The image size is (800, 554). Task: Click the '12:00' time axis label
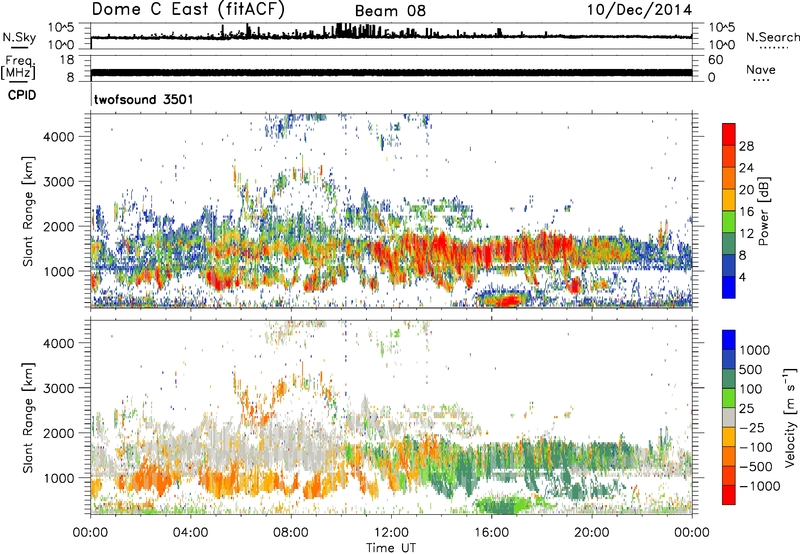391,533
